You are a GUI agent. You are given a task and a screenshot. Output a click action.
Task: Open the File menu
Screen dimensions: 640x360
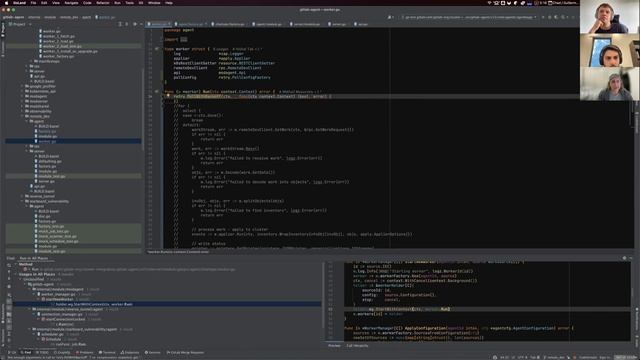[x=33, y=3]
